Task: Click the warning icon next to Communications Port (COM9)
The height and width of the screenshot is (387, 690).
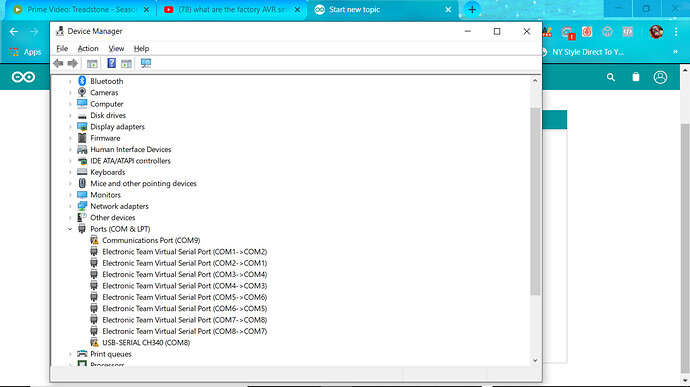Action: [x=94, y=240]
